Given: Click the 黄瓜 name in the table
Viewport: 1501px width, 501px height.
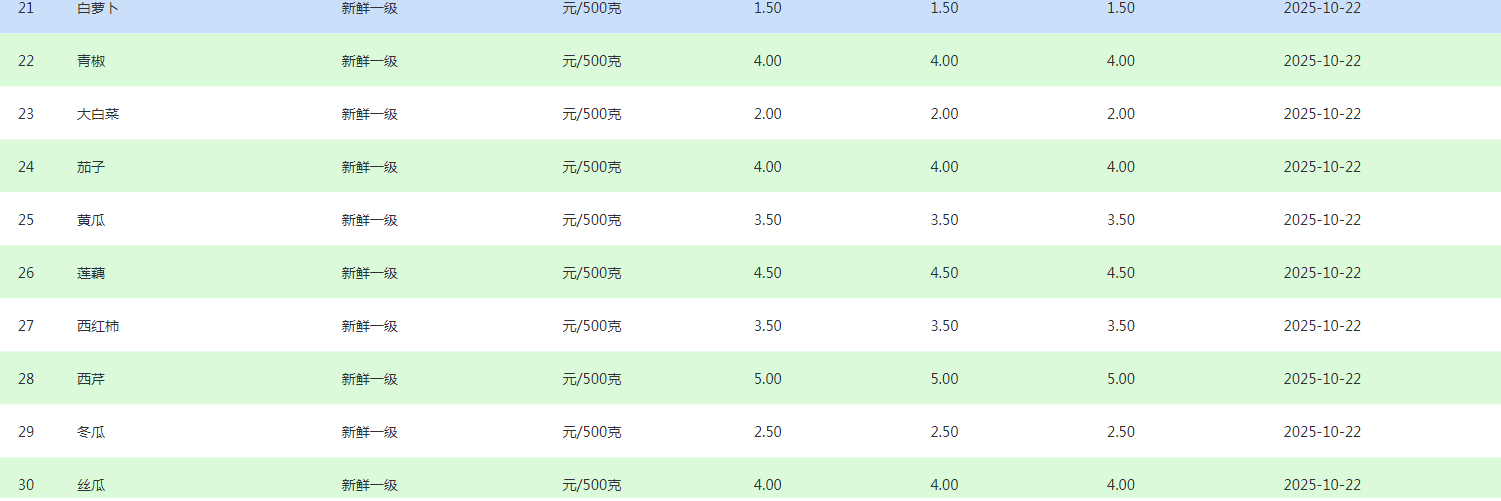Looking at the screenshot, I should (x=91, y=220).
